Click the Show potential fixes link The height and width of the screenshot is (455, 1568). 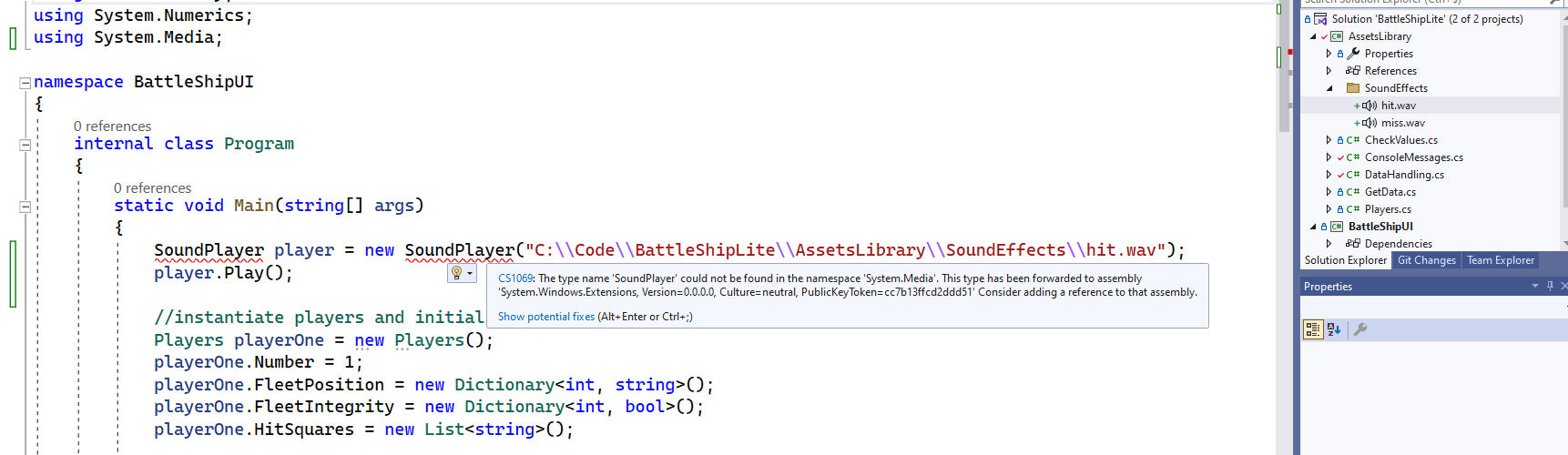click(546, 317)
